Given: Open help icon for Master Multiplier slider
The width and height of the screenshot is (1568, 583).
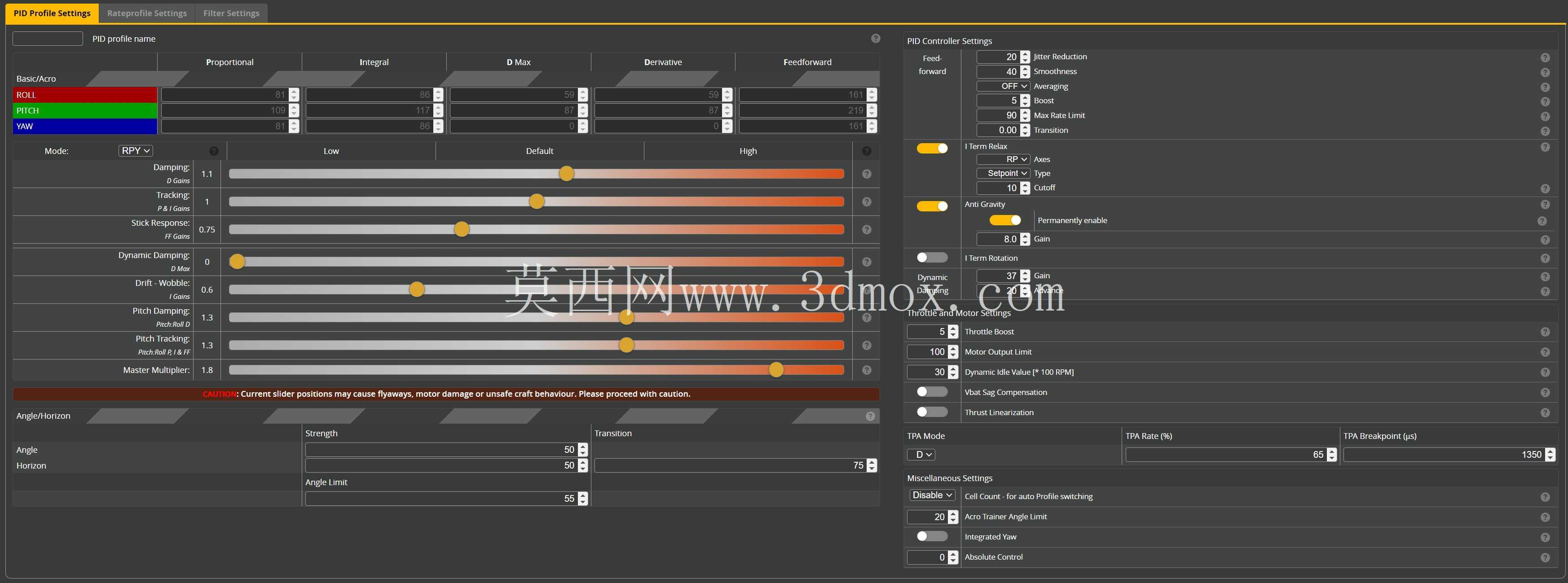Looking at the screenshot, I should (x=867, y=370).
